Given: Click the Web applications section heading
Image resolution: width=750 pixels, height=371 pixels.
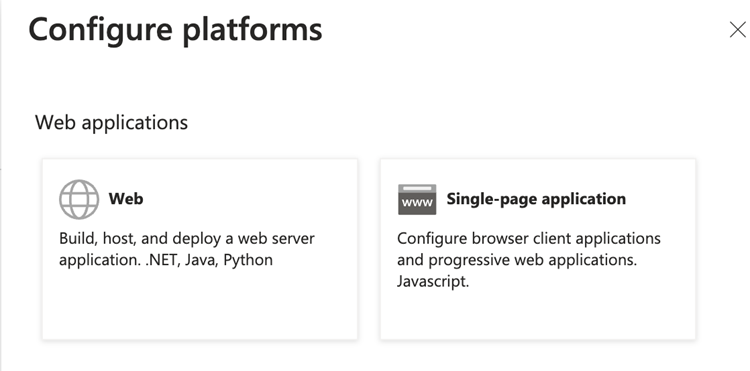Looking at the screenshot, I should point(111,122).
